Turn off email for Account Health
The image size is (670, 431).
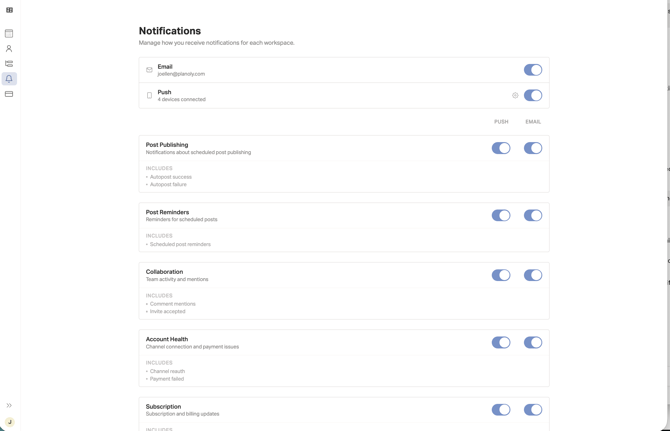(533, 343)
